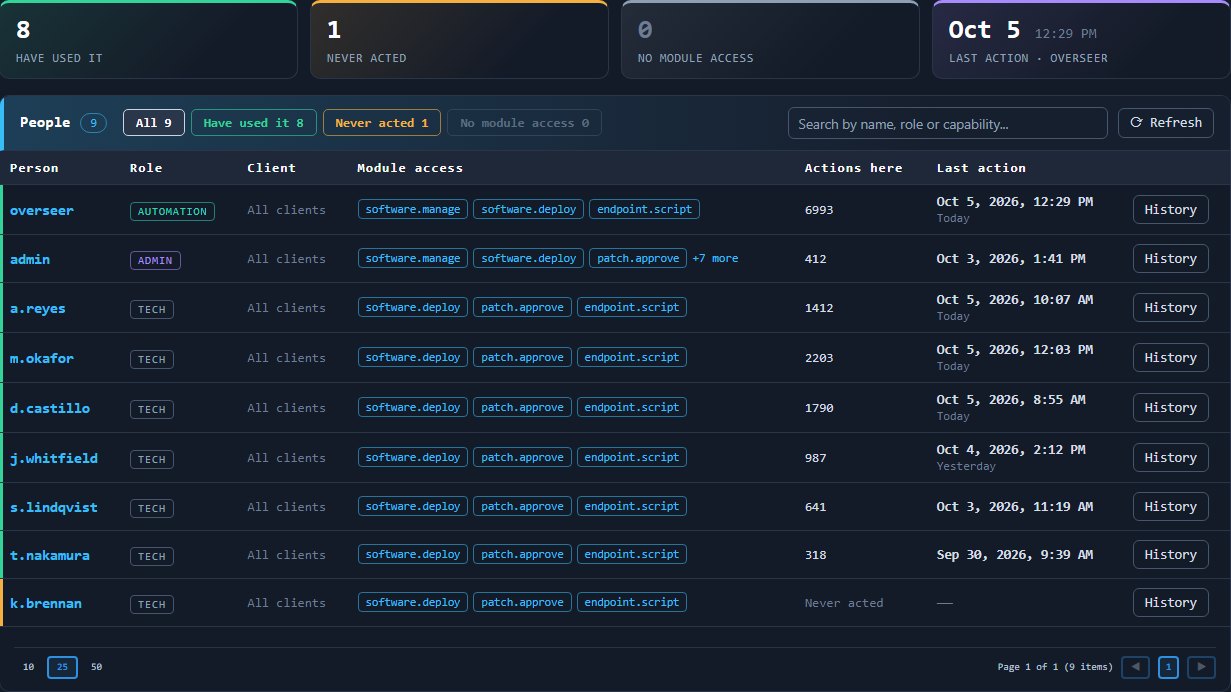
Task: Set page size to 25
Action: tap(62, 667)
